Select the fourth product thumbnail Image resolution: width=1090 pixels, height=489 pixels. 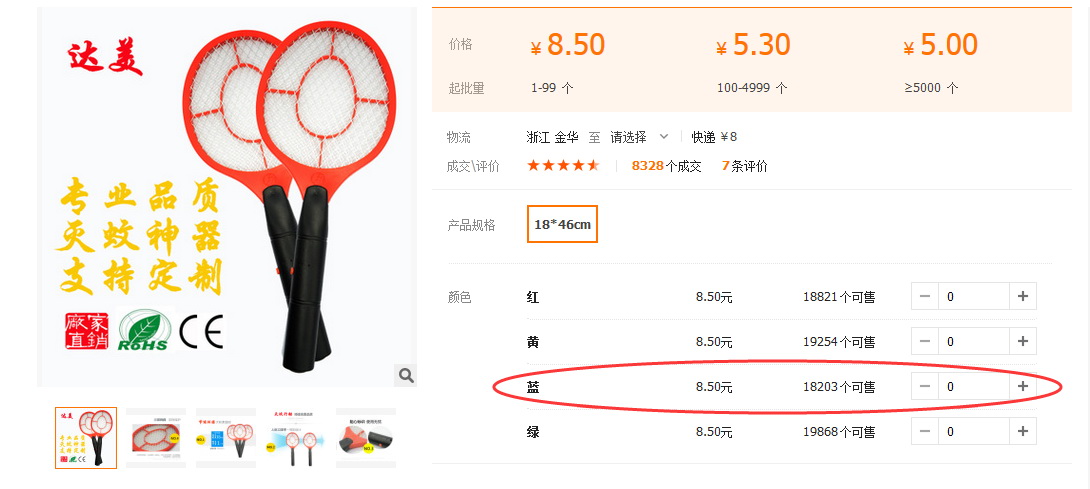296,438
